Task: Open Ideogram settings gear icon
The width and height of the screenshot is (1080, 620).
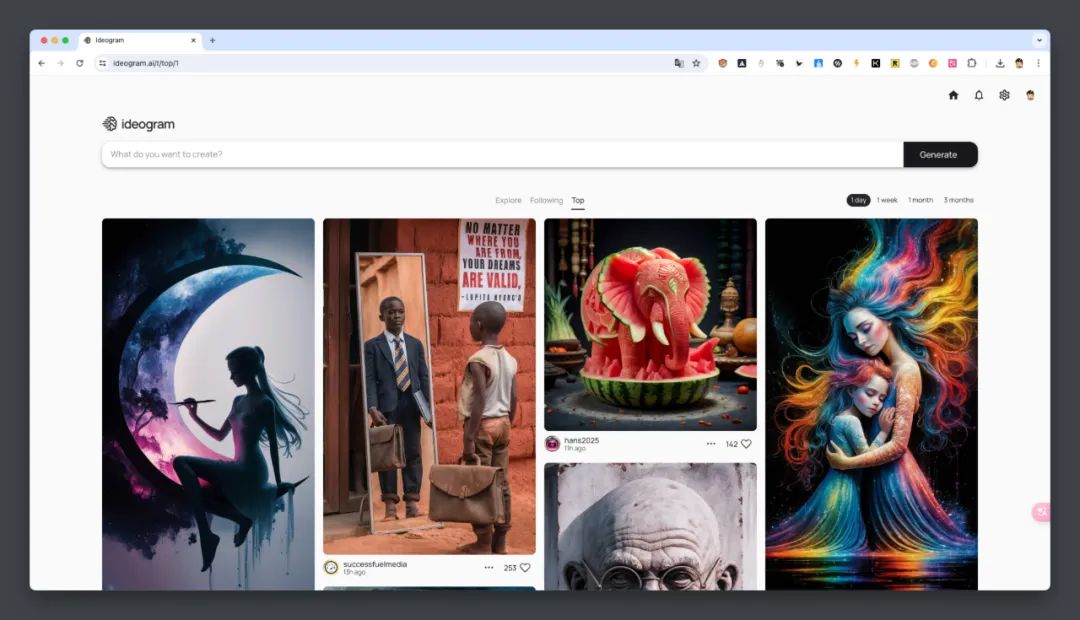Action: (1004, 95)
